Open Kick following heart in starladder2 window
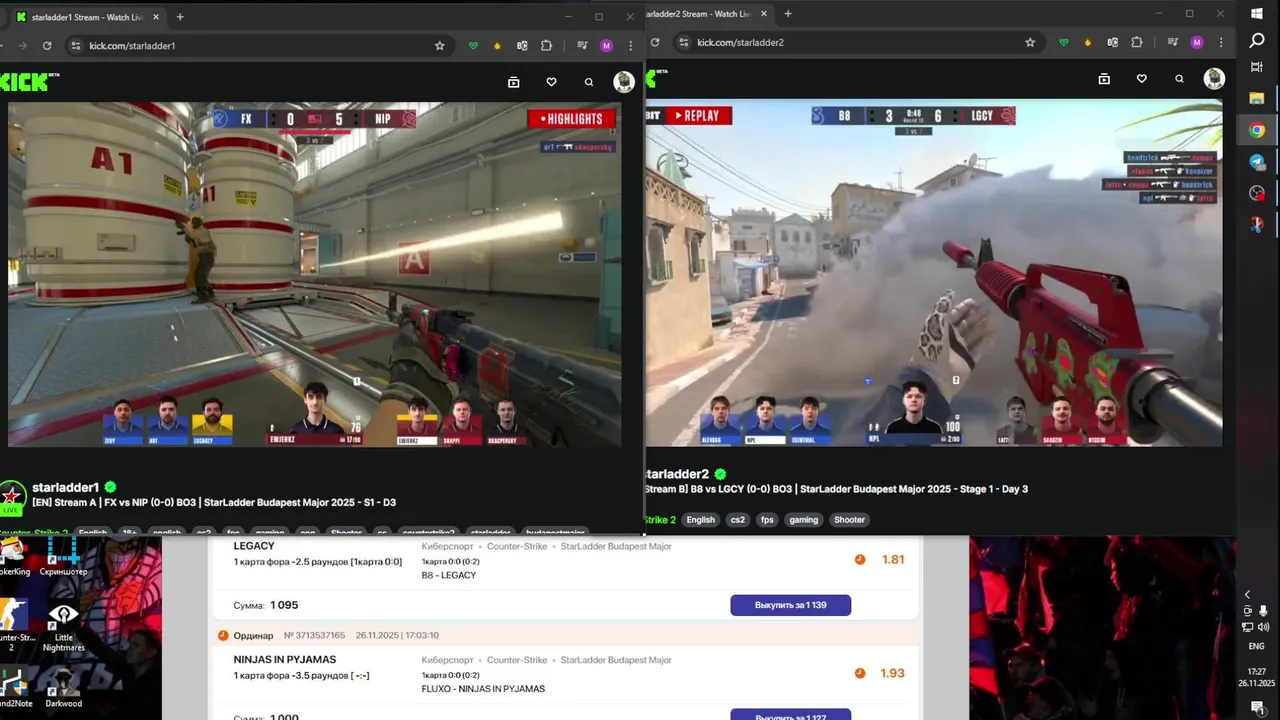 click(x=1142, y=79)
